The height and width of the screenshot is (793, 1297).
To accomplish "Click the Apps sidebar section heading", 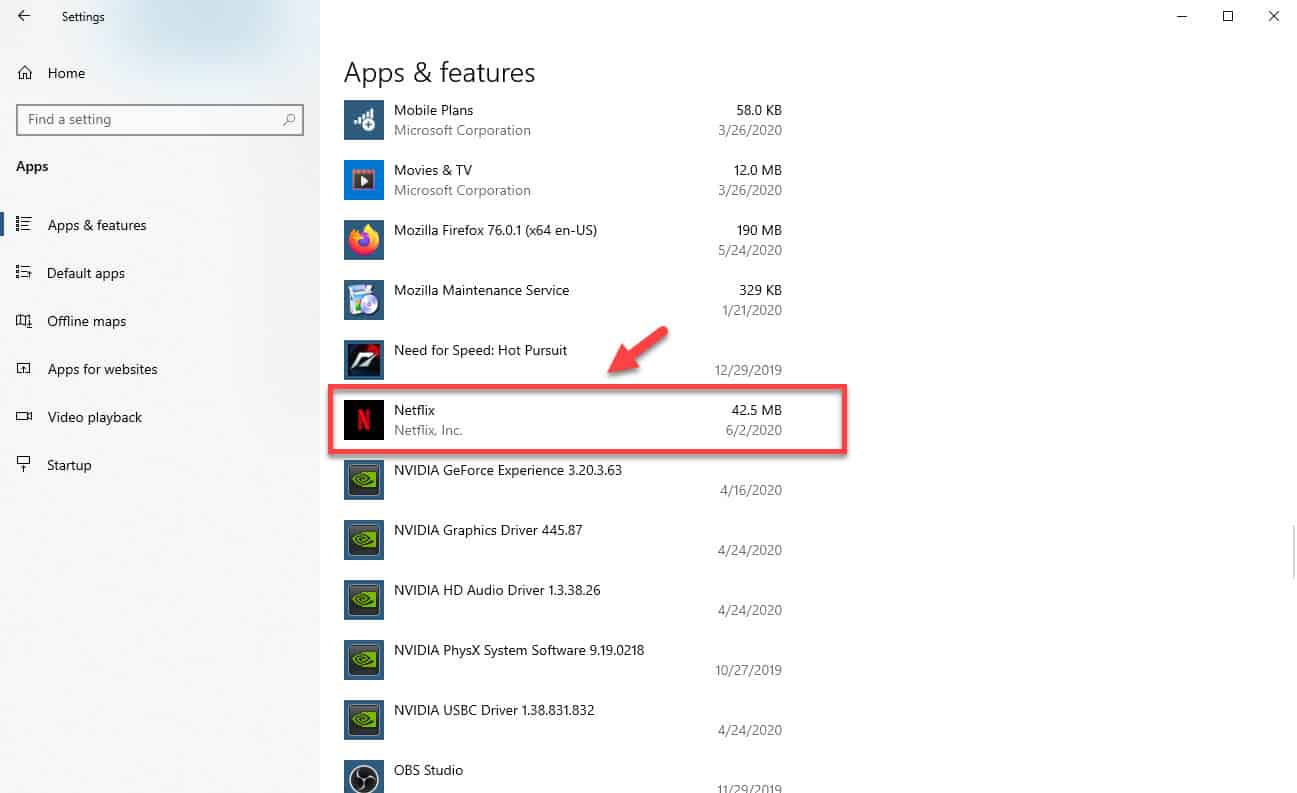I will coord(32,166).
